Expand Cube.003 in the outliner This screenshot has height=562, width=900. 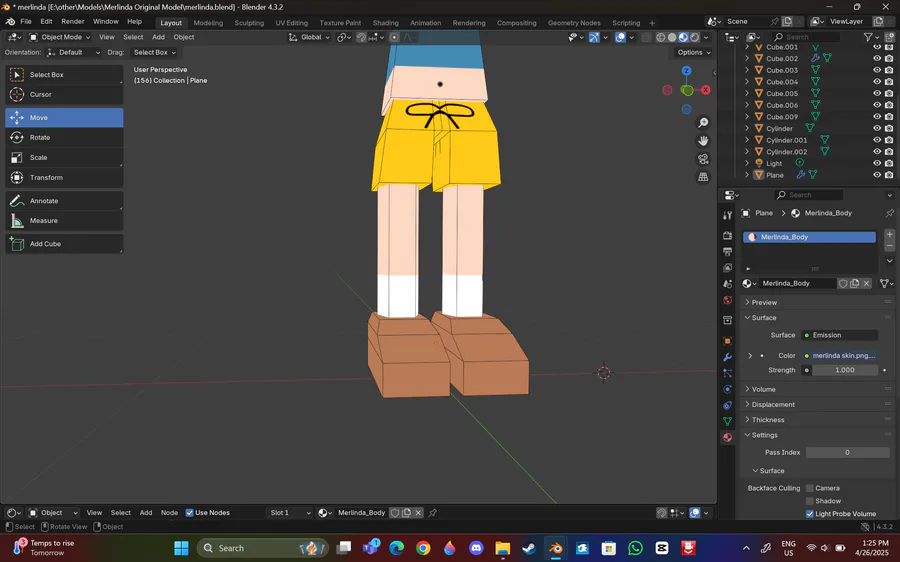[747, 70]
